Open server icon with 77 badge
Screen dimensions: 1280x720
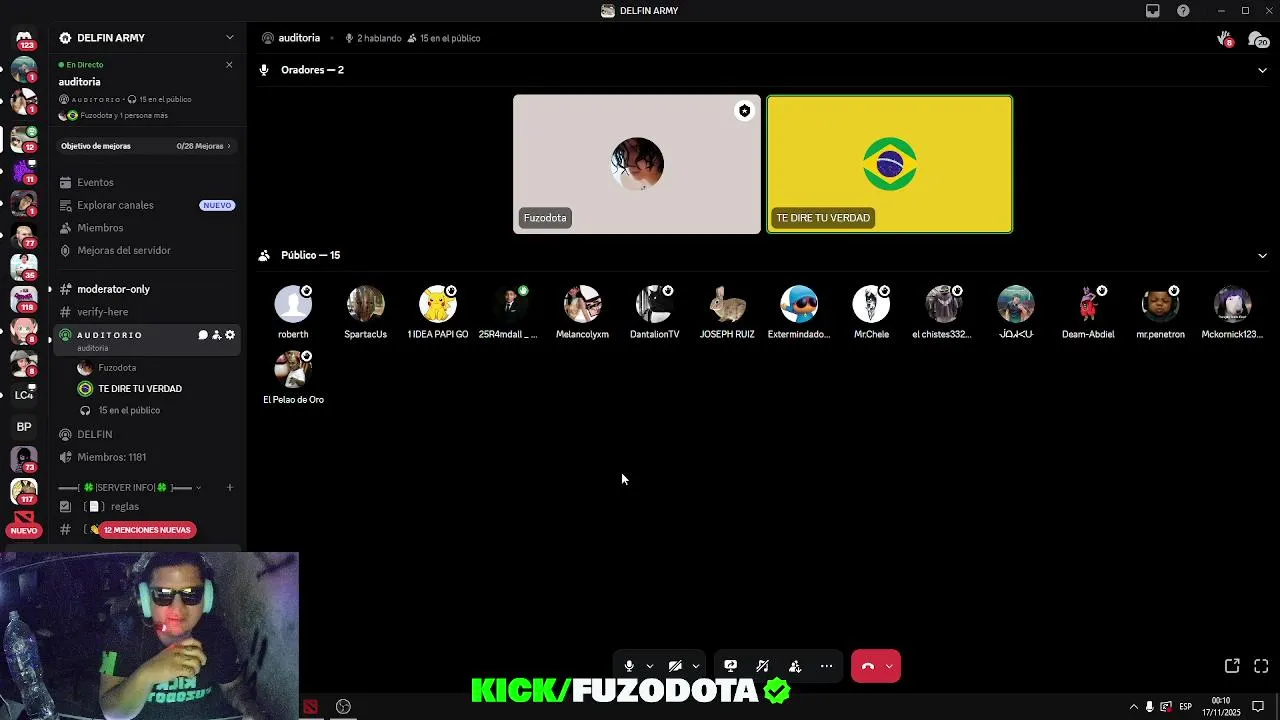pyautogui.click(x=24, y=235)
